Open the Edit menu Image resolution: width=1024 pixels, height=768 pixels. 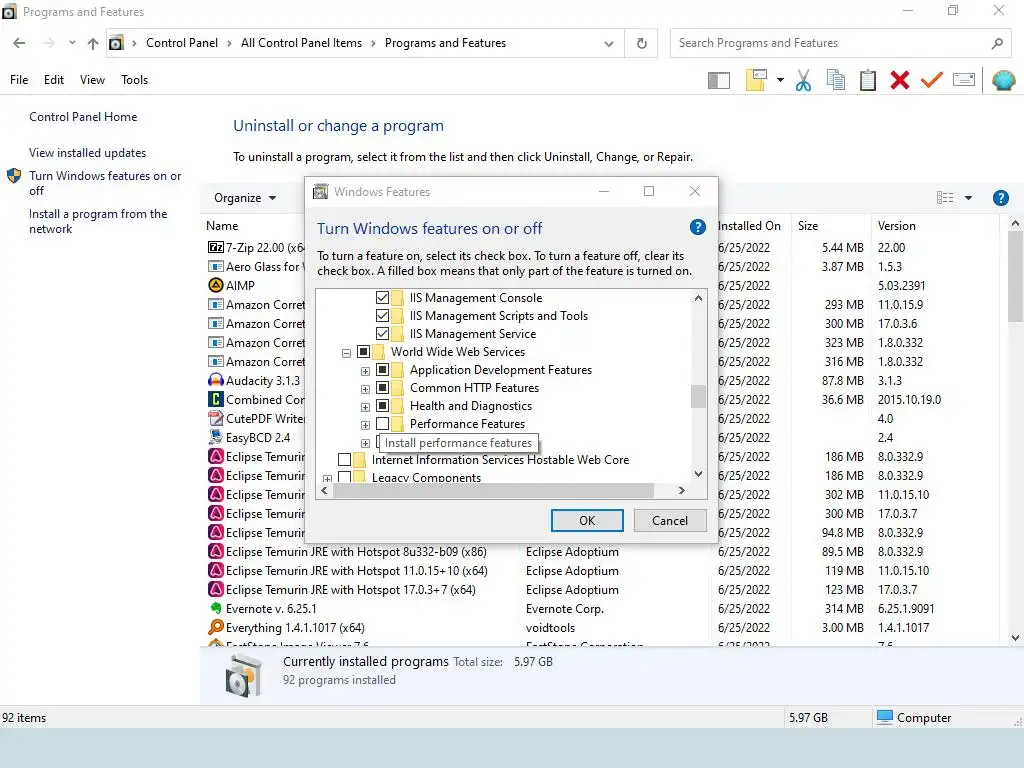coord(54,80)
